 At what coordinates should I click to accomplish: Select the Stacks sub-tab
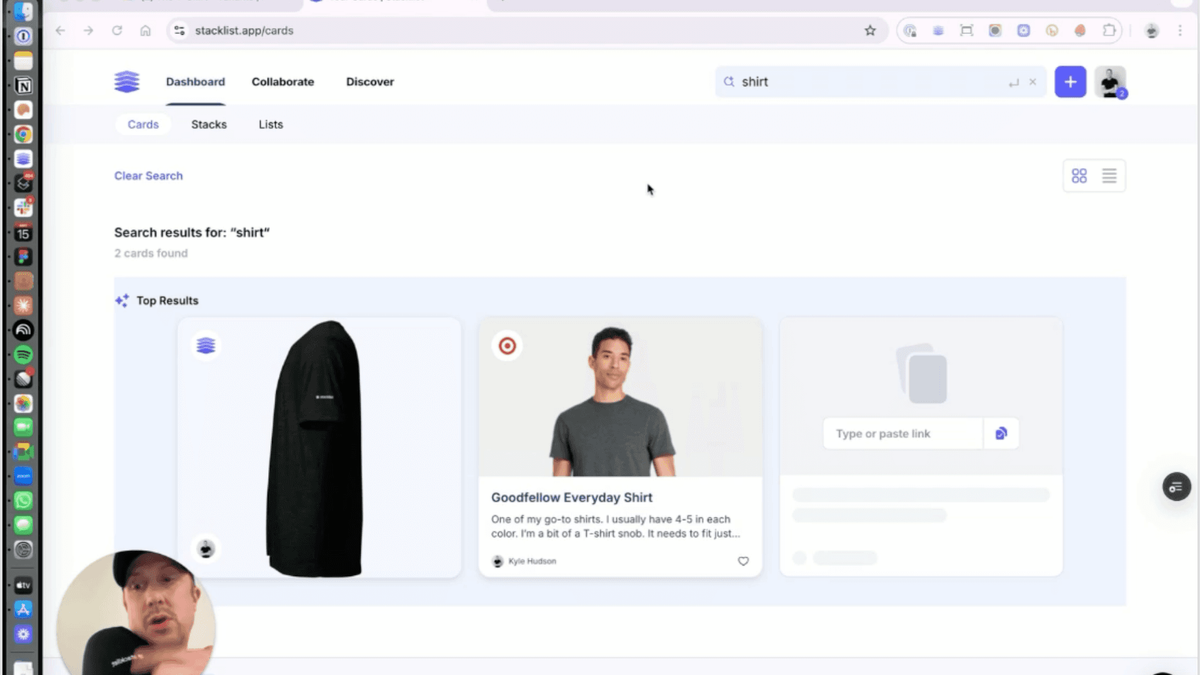point(209,125)
